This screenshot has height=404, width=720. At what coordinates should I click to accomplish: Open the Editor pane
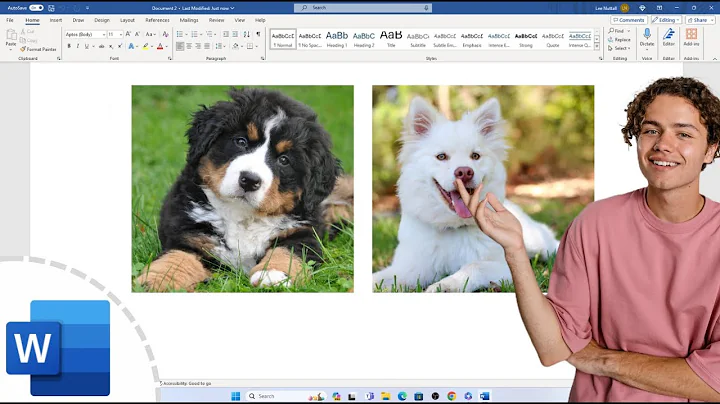coord(669,37)
